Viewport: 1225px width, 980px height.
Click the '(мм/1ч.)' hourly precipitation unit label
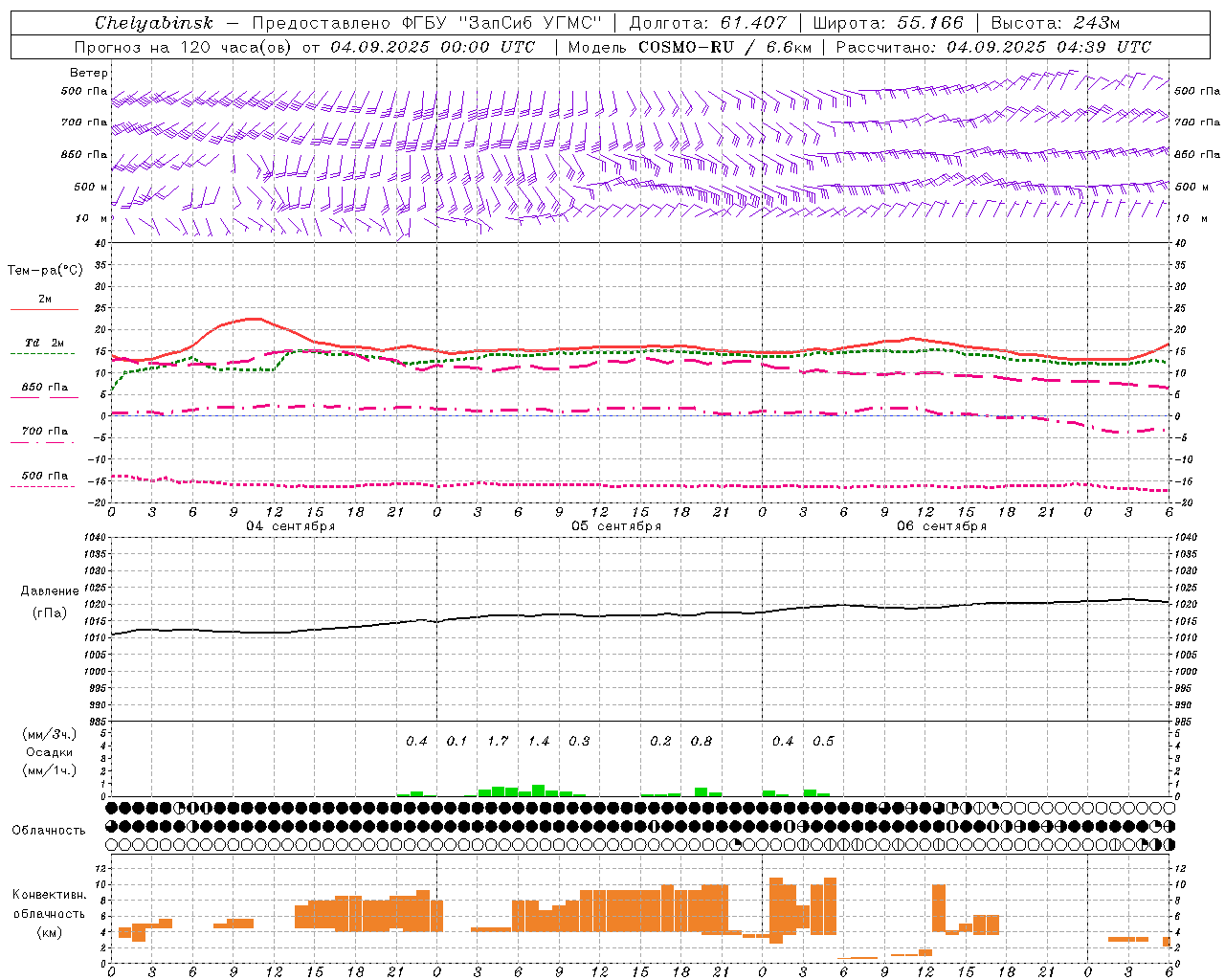point(50,770)
